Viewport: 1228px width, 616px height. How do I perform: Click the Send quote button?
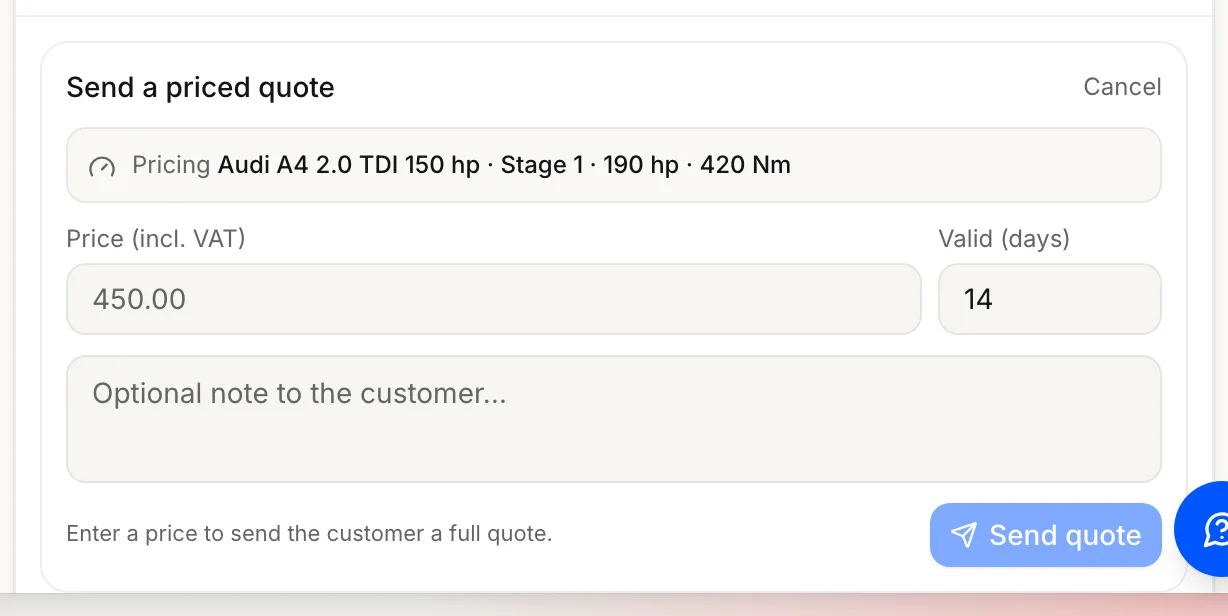[1046, 535]
